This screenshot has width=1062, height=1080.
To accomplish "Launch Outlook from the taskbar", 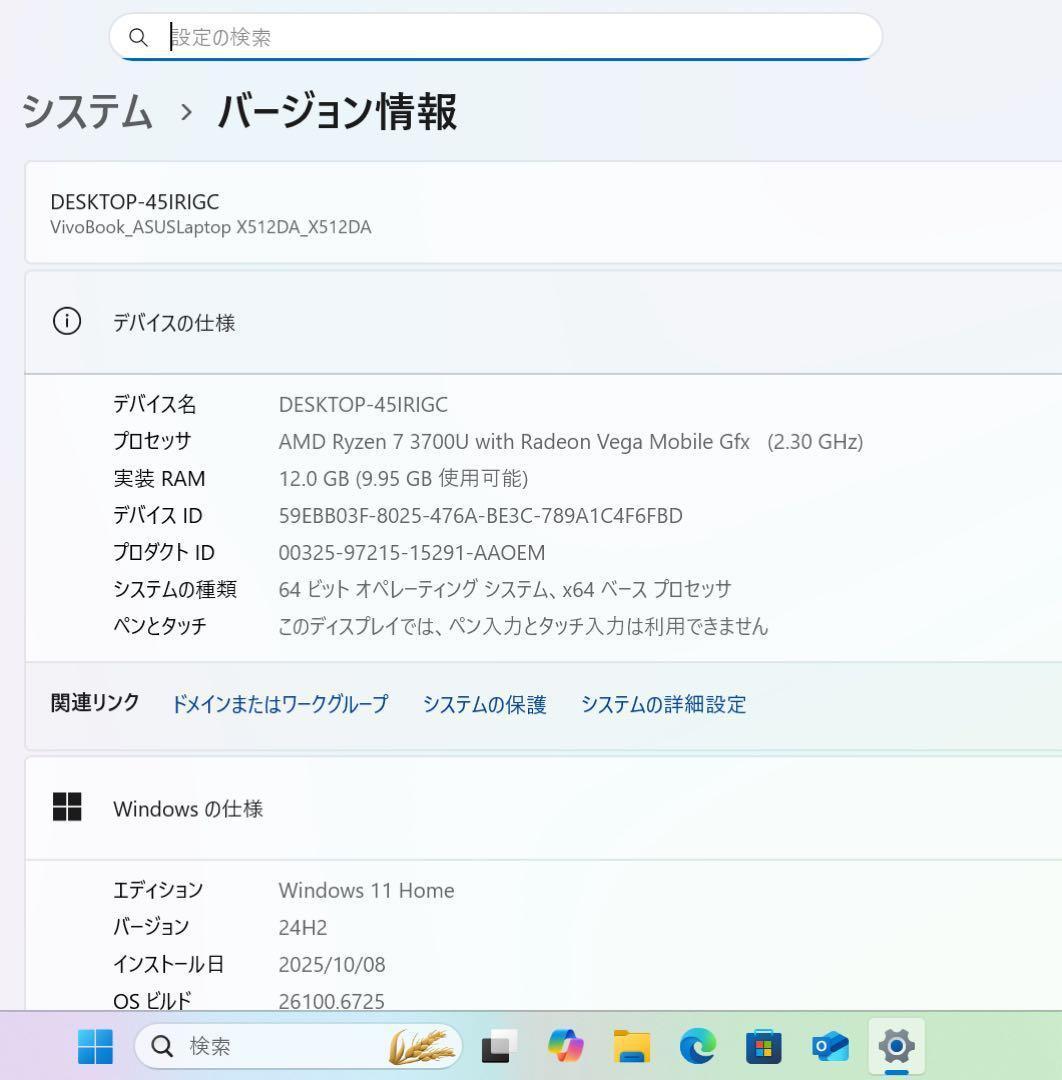I will (x=829, y=1047).
